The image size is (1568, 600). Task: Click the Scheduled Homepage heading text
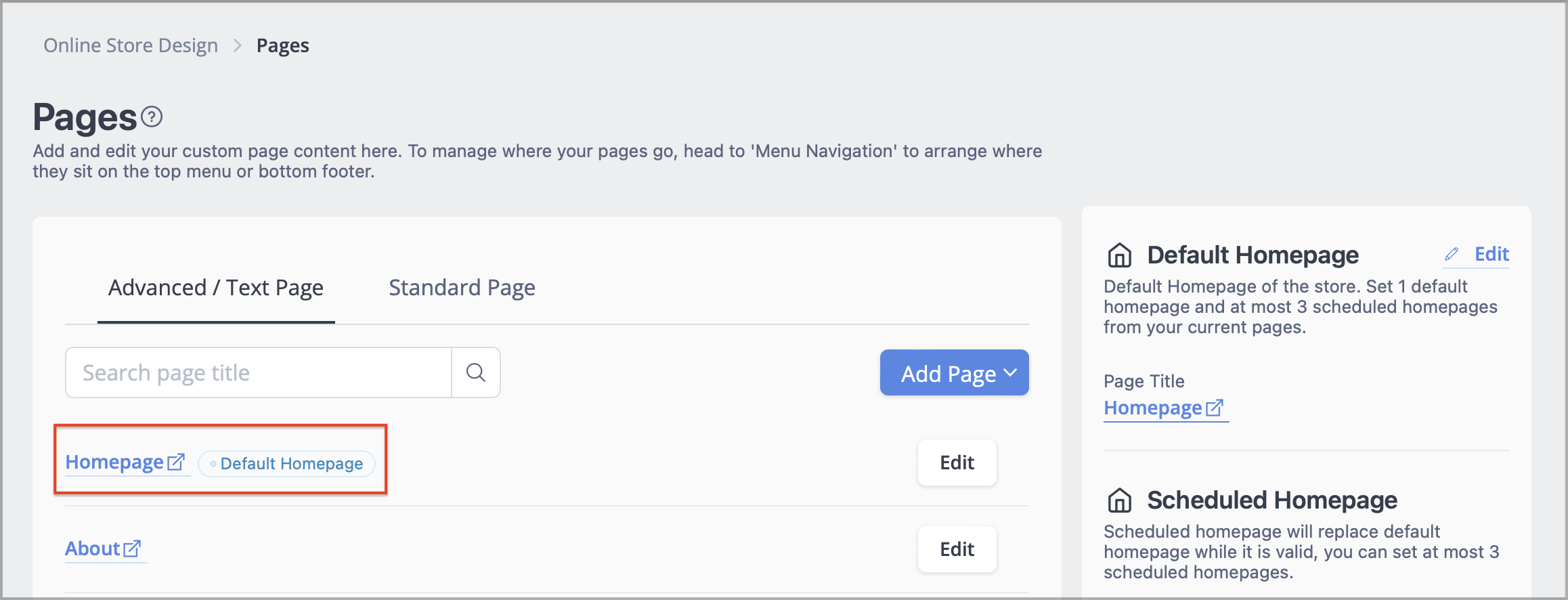[1271, 500]
